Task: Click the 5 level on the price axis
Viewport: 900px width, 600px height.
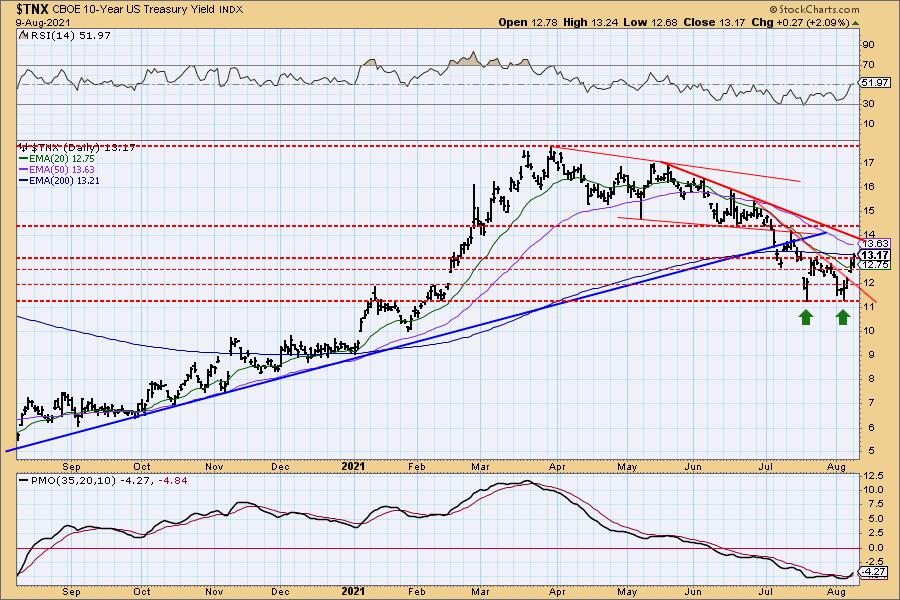Action: [871, 451]
